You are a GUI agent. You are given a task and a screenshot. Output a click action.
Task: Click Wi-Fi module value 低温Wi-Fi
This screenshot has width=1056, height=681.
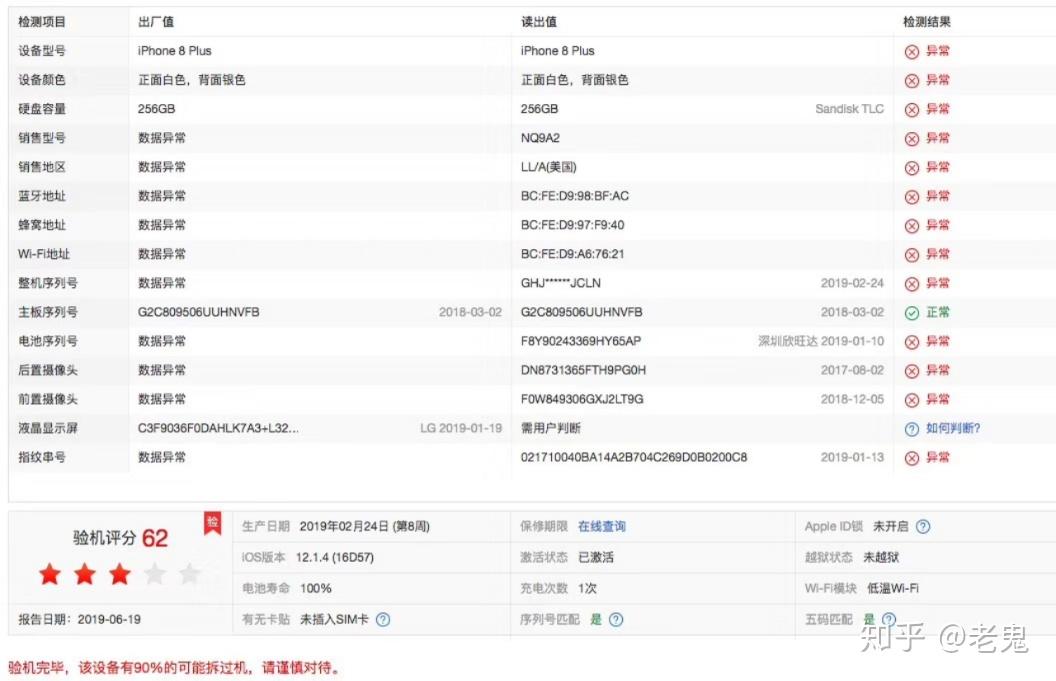pyautogui.click(x=893, y=588)
